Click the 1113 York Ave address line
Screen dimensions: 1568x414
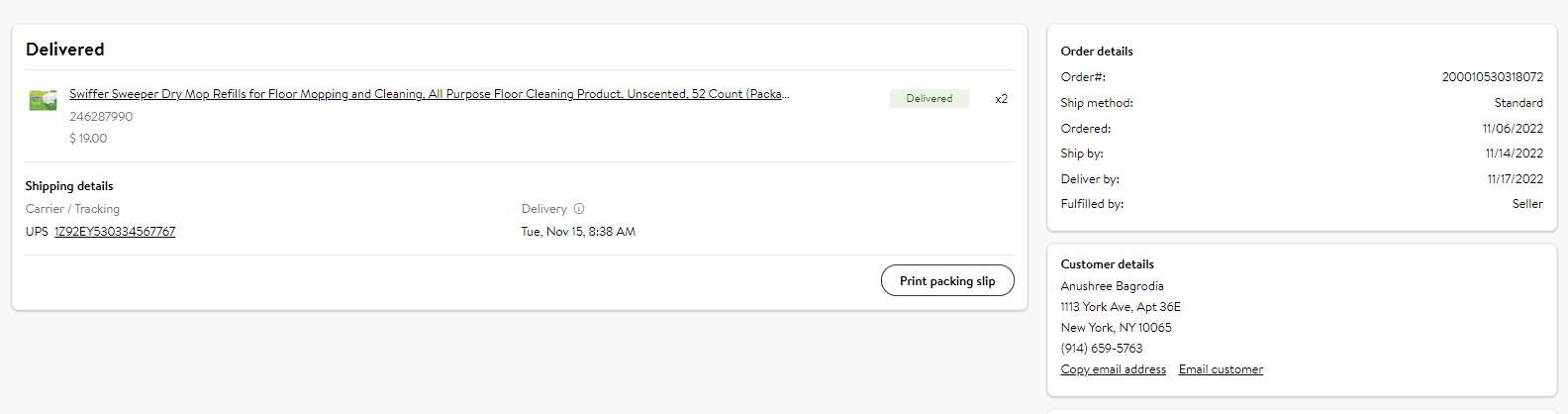[x=1120, y=307]
